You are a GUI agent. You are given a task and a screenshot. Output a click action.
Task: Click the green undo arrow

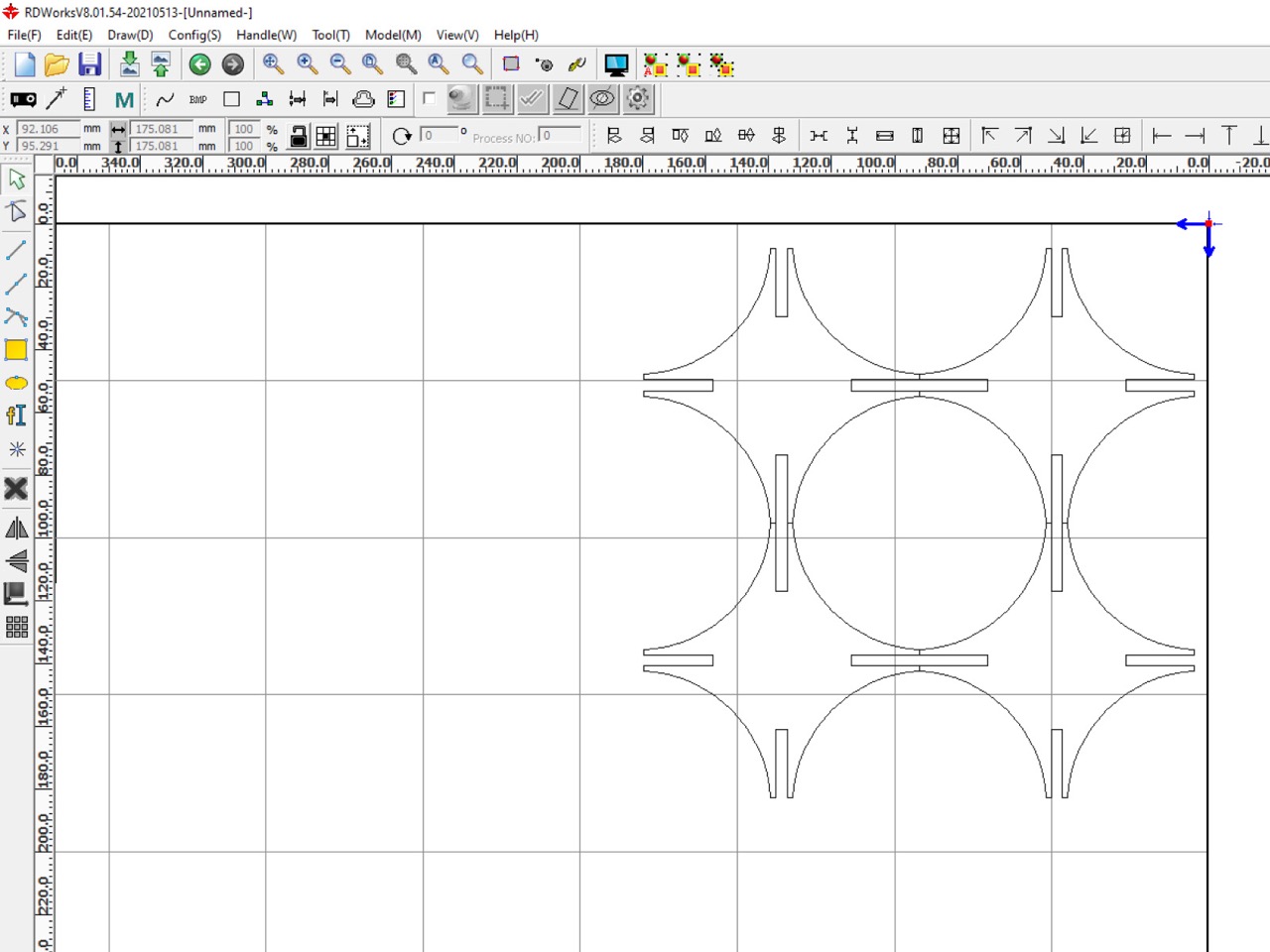point(199,64)
